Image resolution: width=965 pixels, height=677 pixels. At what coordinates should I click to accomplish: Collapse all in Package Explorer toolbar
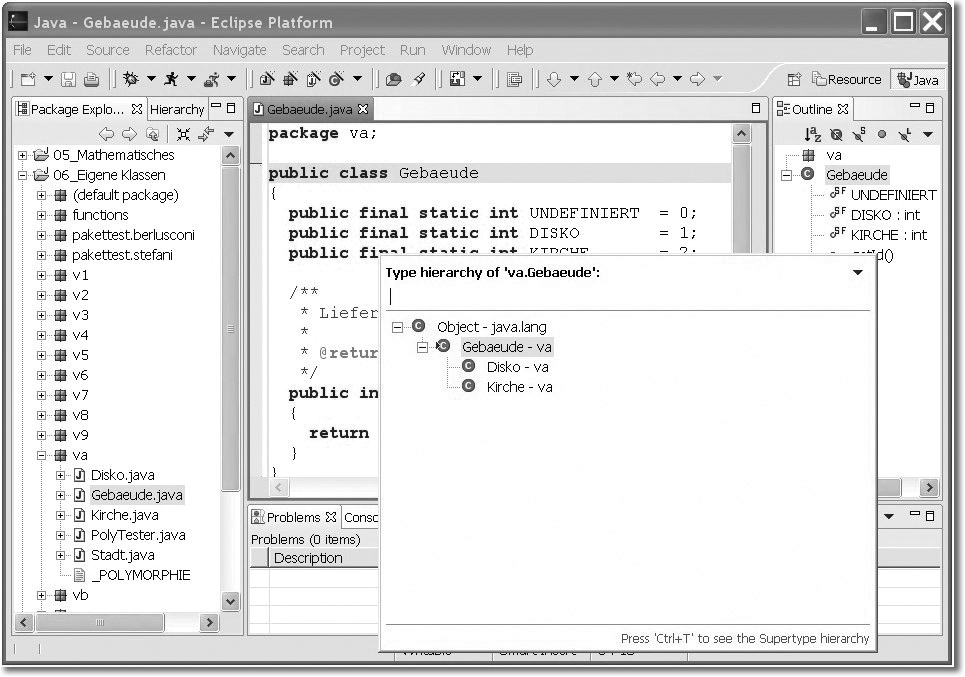(x=183, y=134)
